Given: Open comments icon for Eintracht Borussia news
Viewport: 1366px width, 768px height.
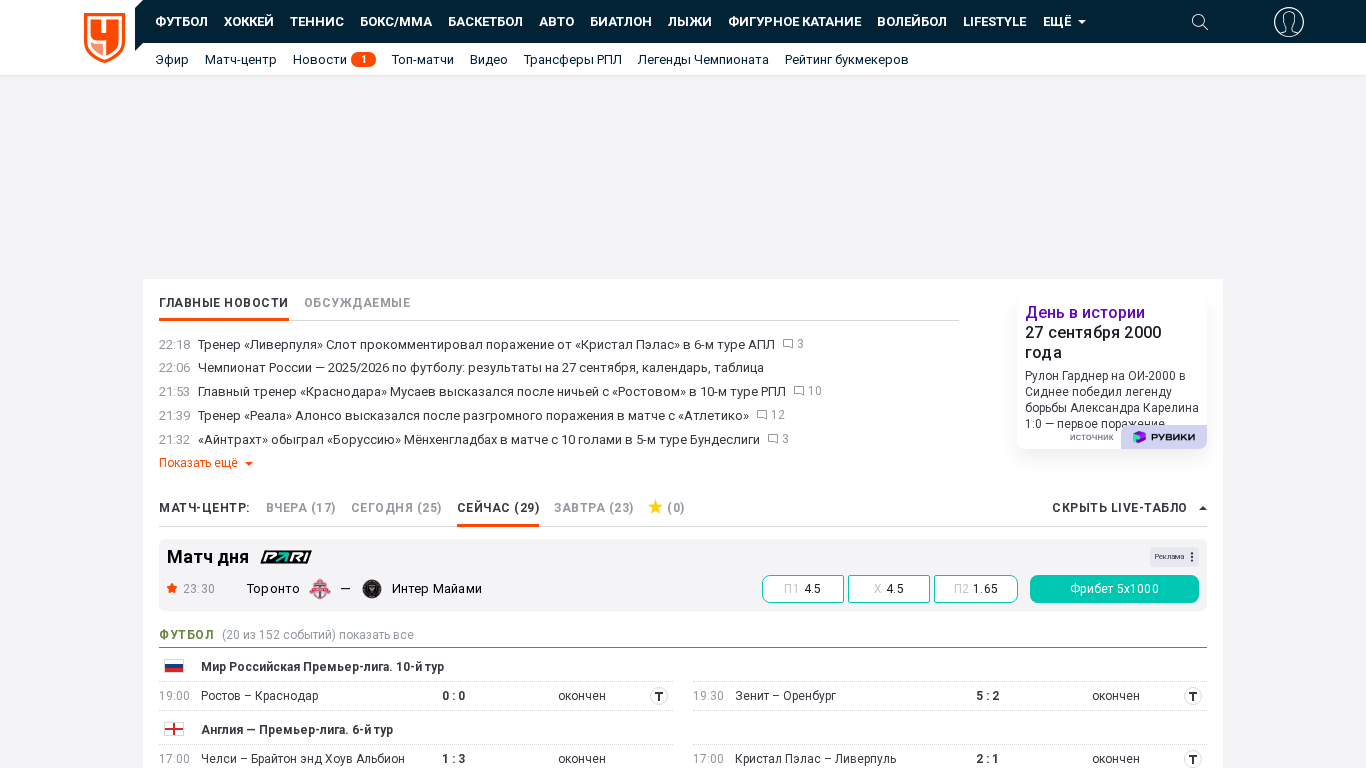Looking at the screenshot, I should click(x=773, y=439).
